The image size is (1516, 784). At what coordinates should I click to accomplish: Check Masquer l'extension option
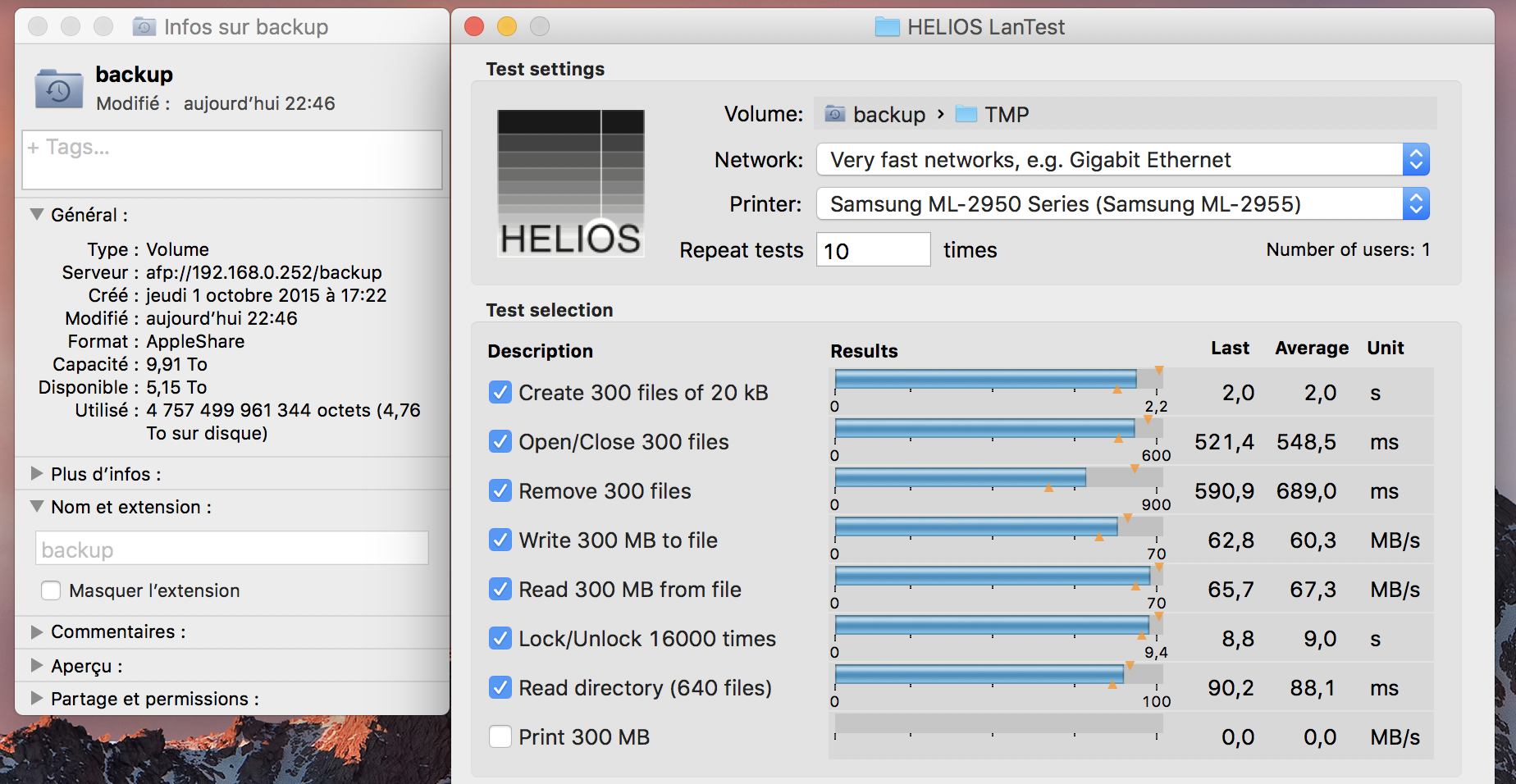[x=51, y=590]
